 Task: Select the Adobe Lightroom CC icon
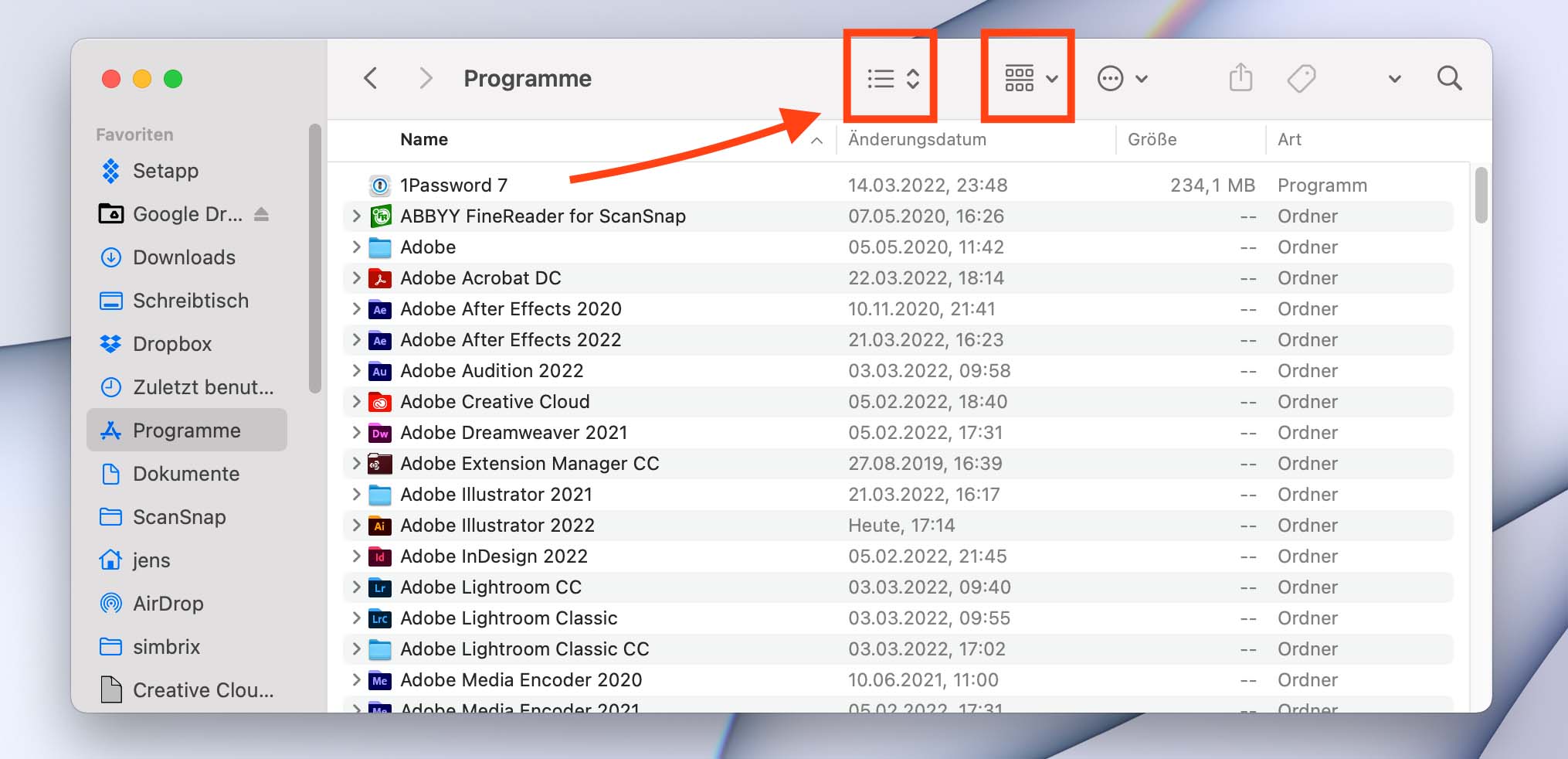click(x=380, y=587)
